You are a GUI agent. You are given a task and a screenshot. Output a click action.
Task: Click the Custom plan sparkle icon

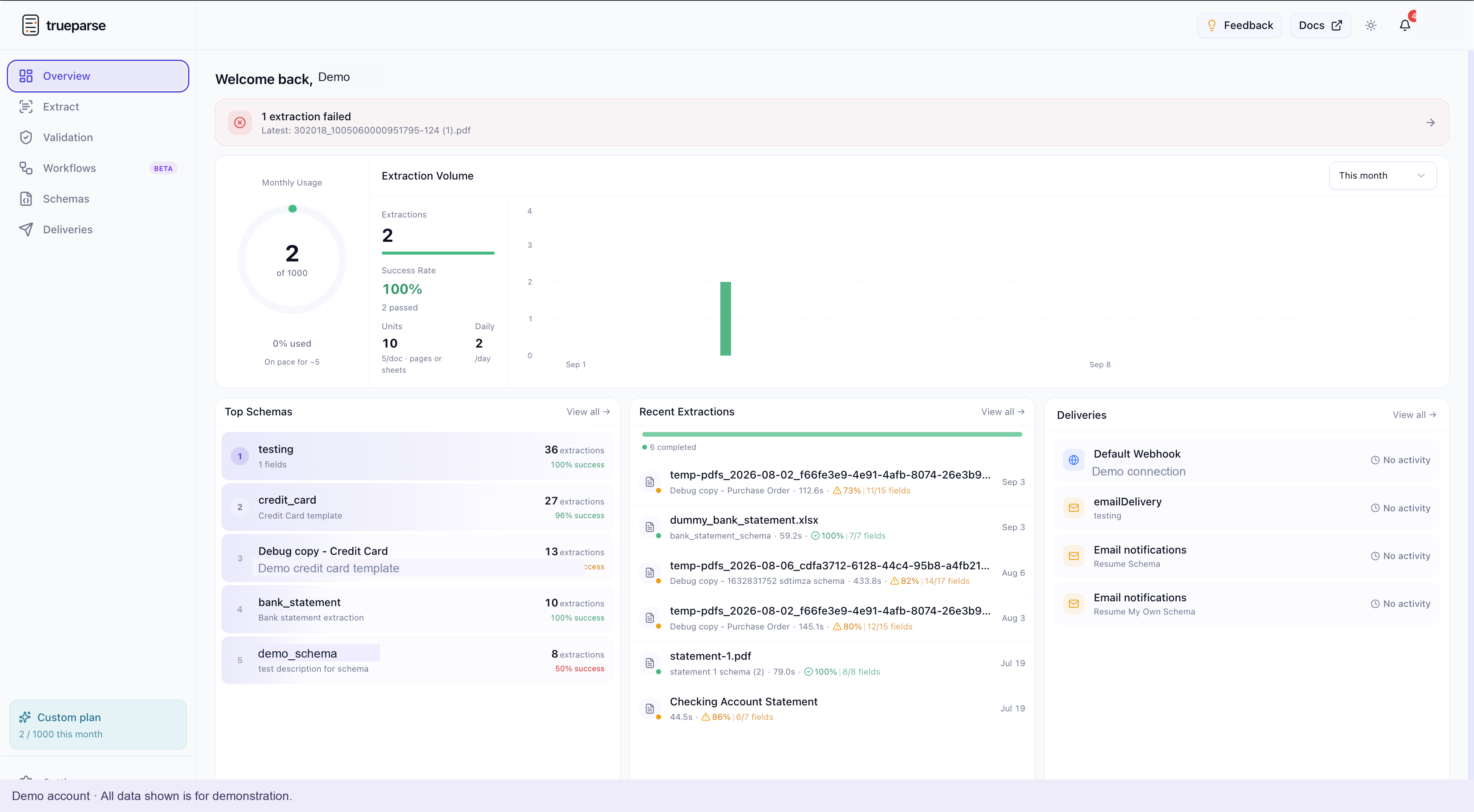coord(25,717)
